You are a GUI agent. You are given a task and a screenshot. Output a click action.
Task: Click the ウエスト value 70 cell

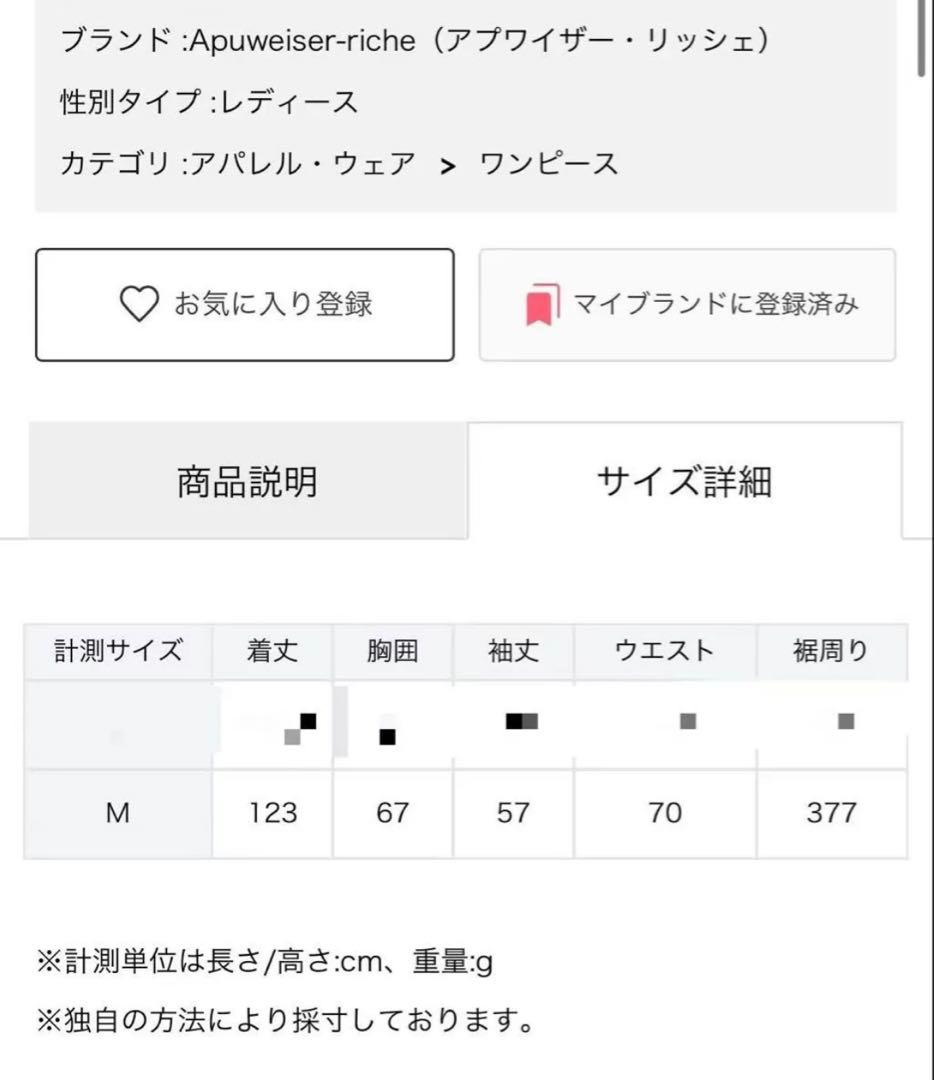click(665, 813)
